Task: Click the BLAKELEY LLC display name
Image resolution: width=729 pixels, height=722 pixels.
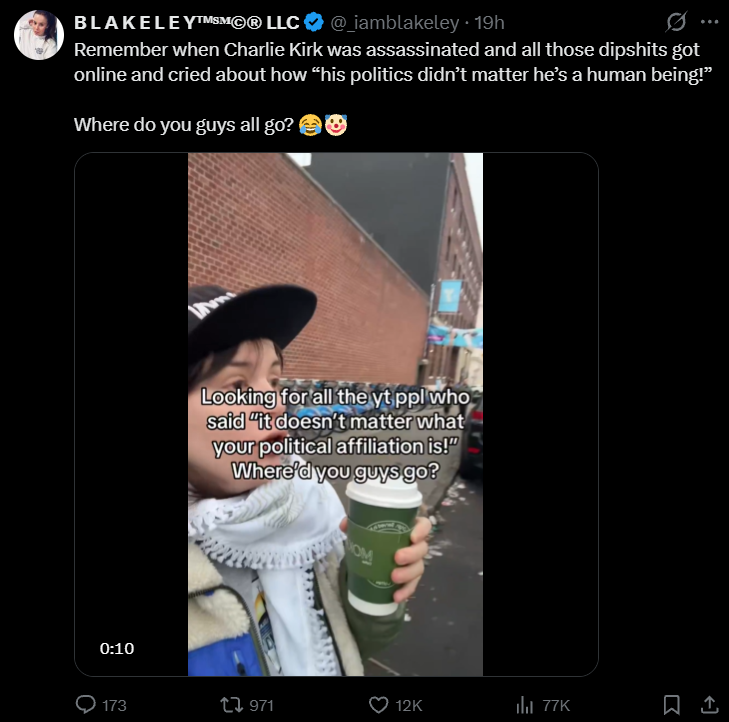Action: (186, 22)
